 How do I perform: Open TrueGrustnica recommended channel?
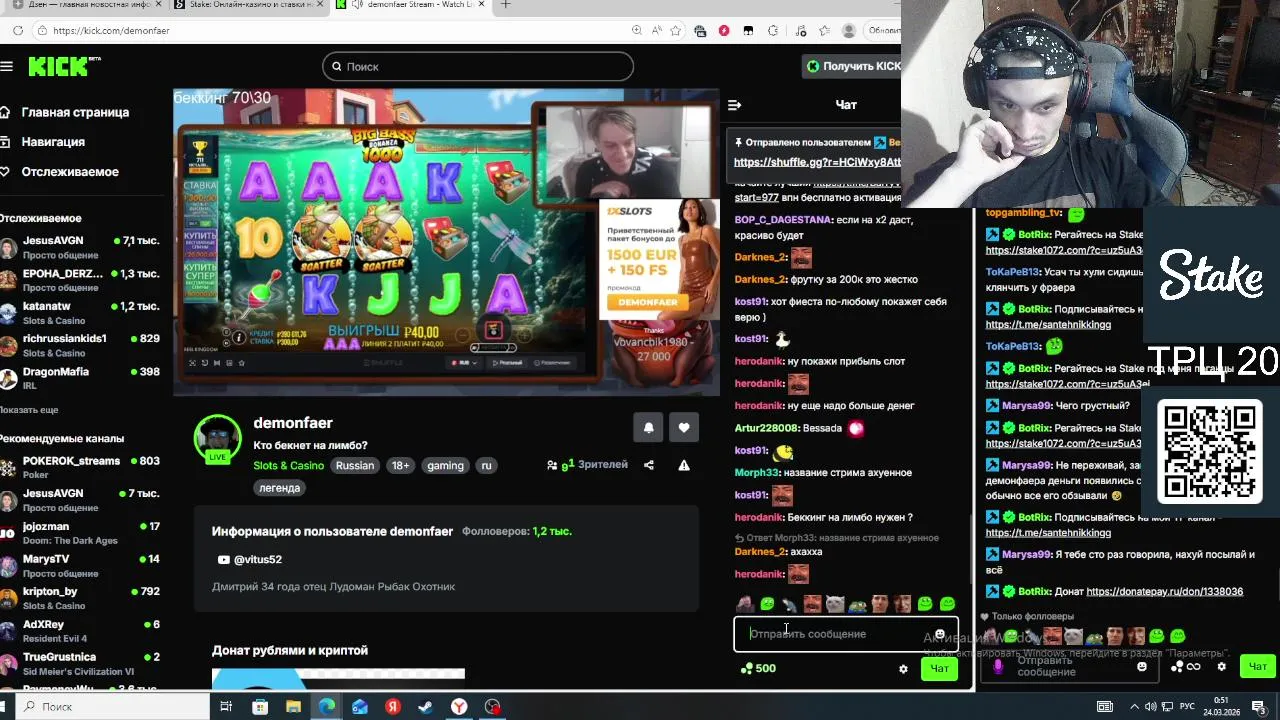coord(80,664)
